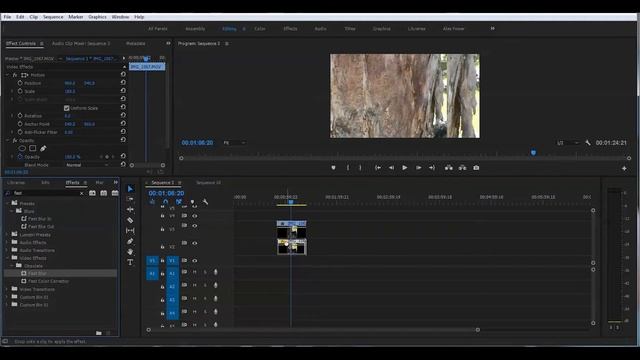
Task: Open Program monitor button editor plus
Action: coord(624,168)
